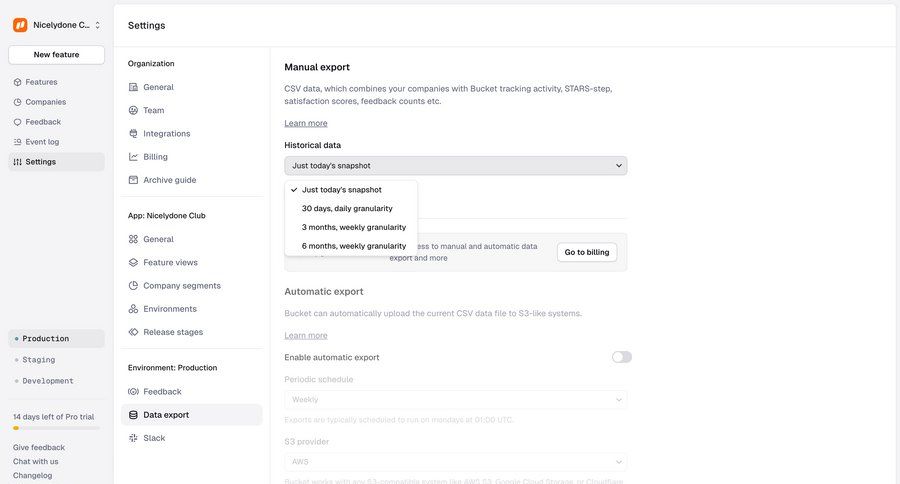Switch to the Staging environment
The image size is (900, 484).
click(39, 360)
